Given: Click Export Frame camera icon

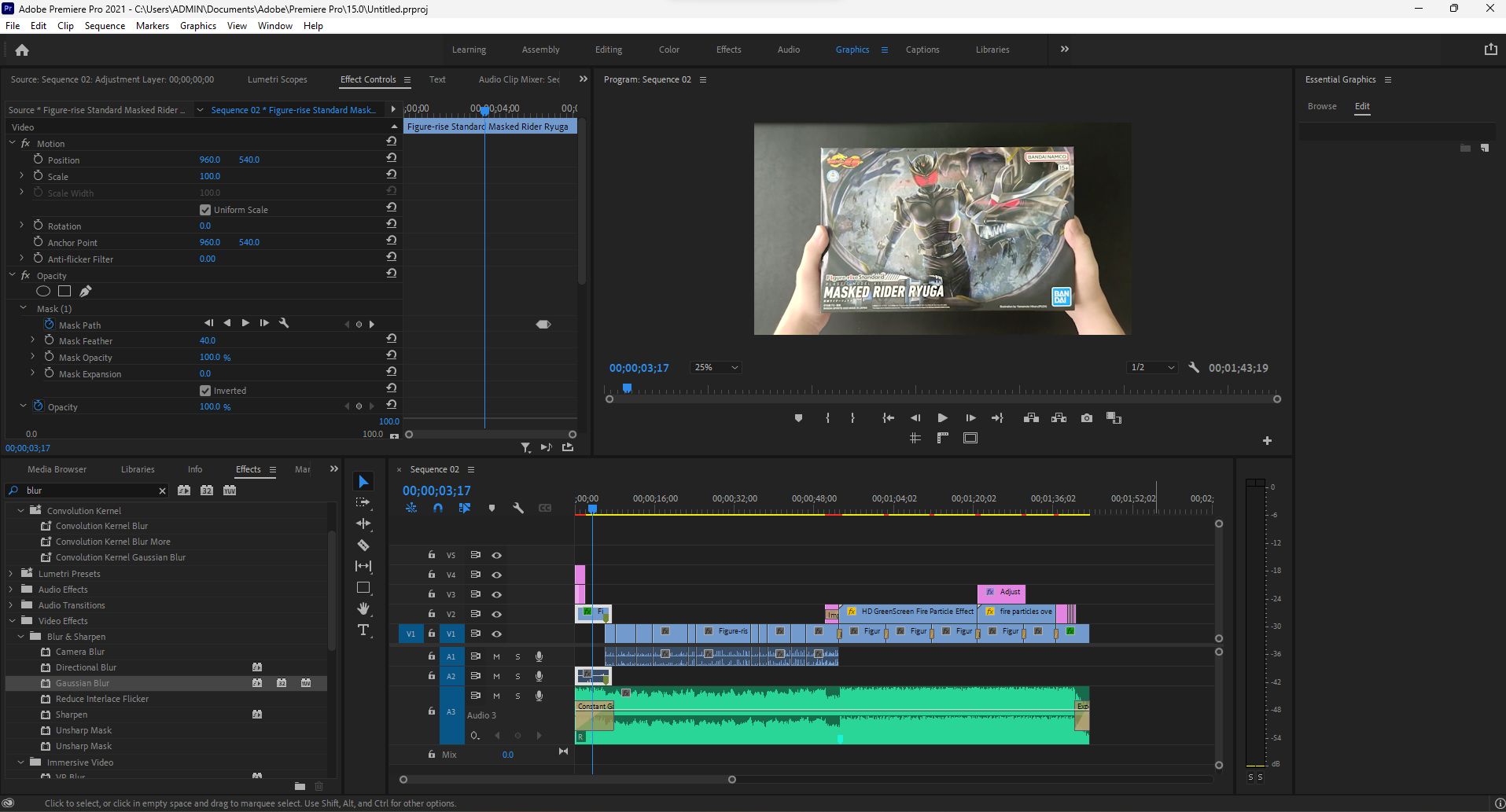Looking at the screenshot, I should (x=1087, y=418).
